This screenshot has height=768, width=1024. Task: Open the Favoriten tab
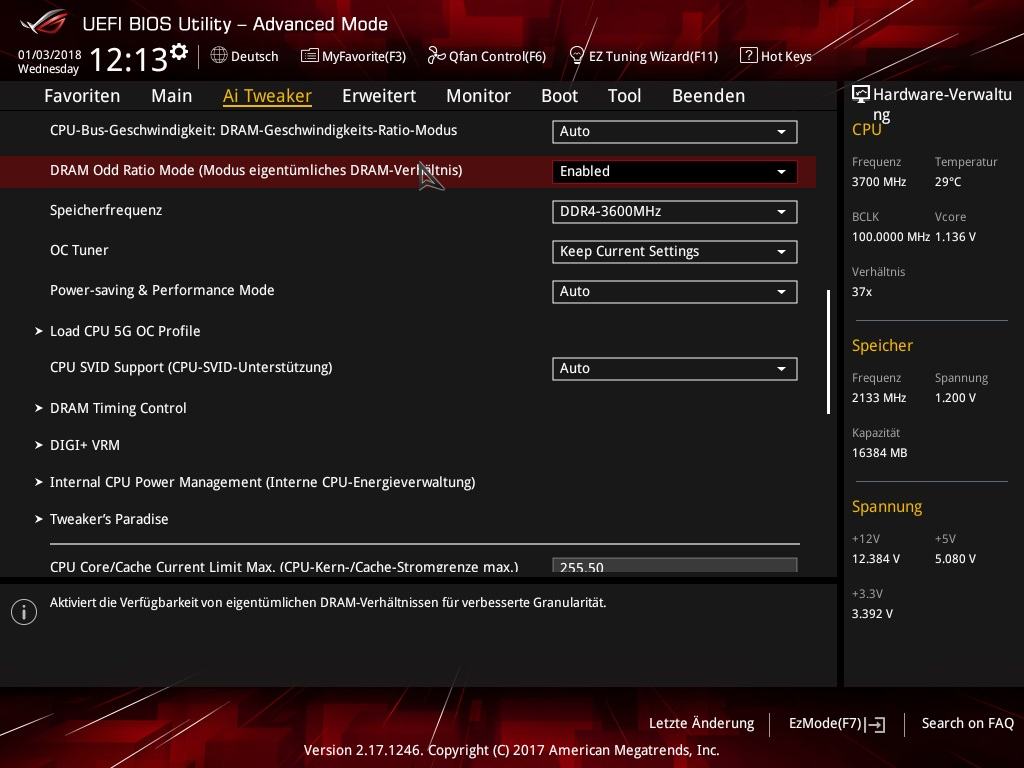pos(82,96)
